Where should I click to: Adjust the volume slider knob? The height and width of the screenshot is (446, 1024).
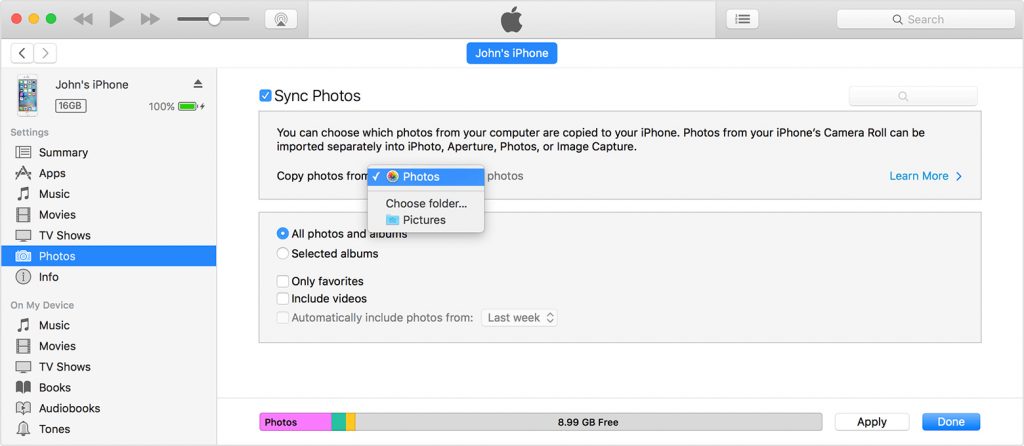(x=214, y=19)
